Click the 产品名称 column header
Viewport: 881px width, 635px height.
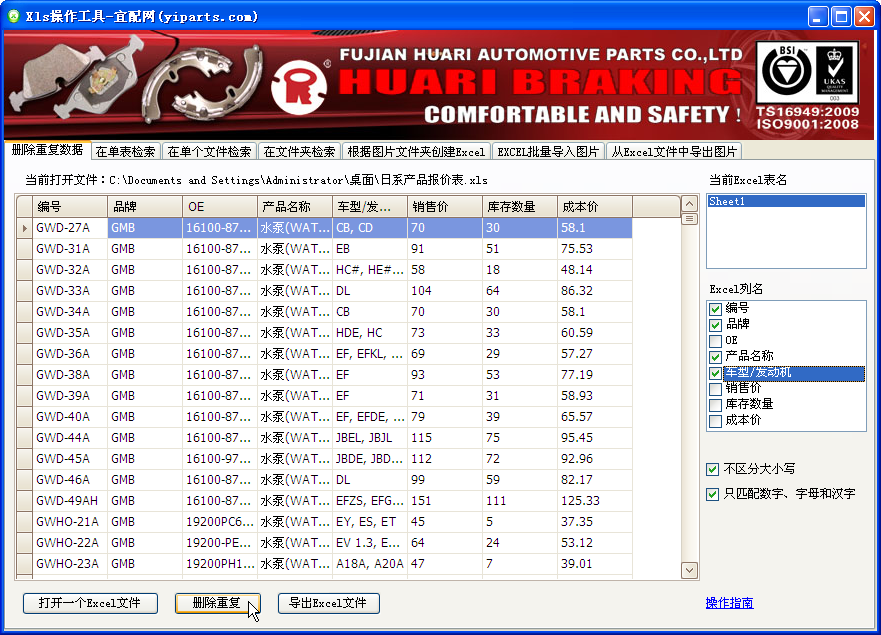295,207
